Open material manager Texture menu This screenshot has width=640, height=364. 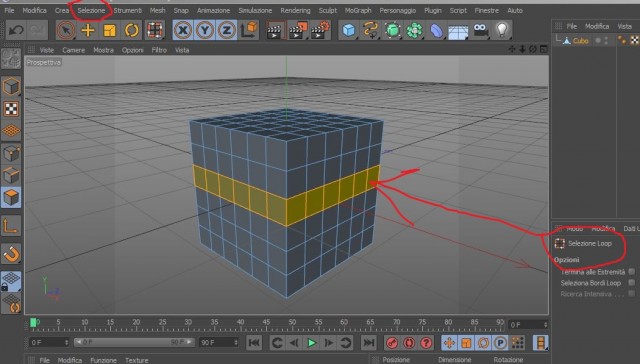click(137, 360)
